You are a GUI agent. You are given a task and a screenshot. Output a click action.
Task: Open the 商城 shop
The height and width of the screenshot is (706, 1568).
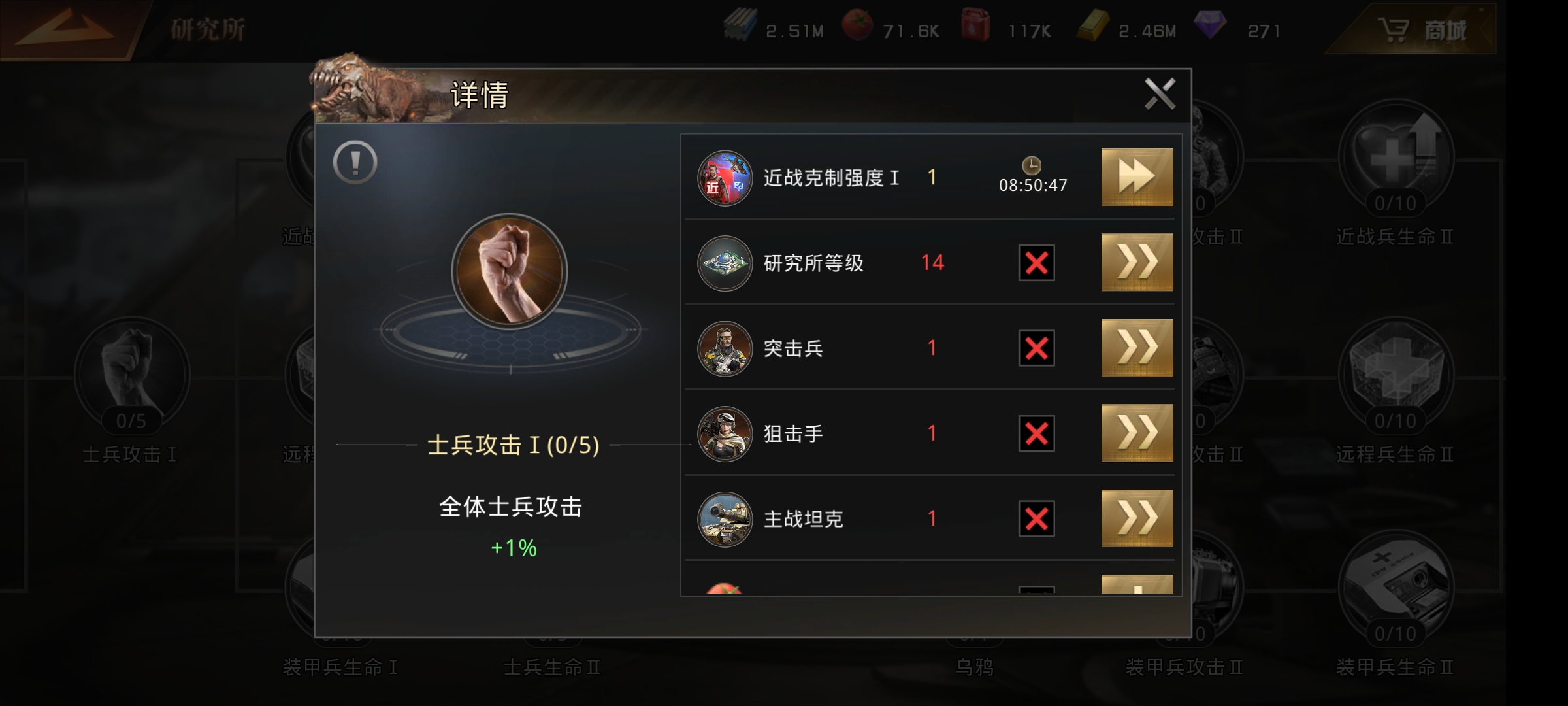1421,30
